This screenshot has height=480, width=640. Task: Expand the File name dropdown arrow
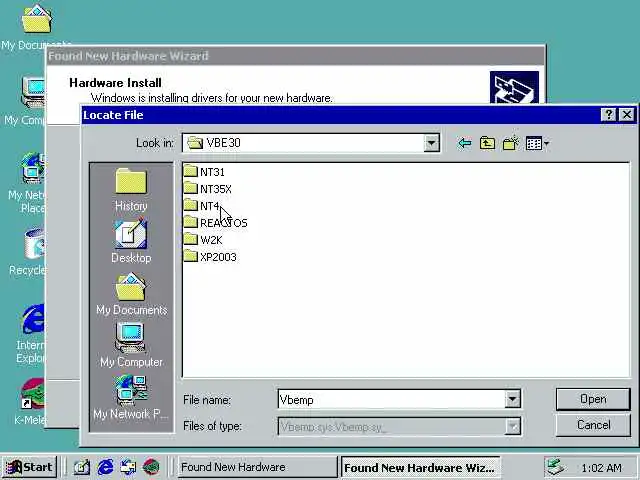point(512,399)
